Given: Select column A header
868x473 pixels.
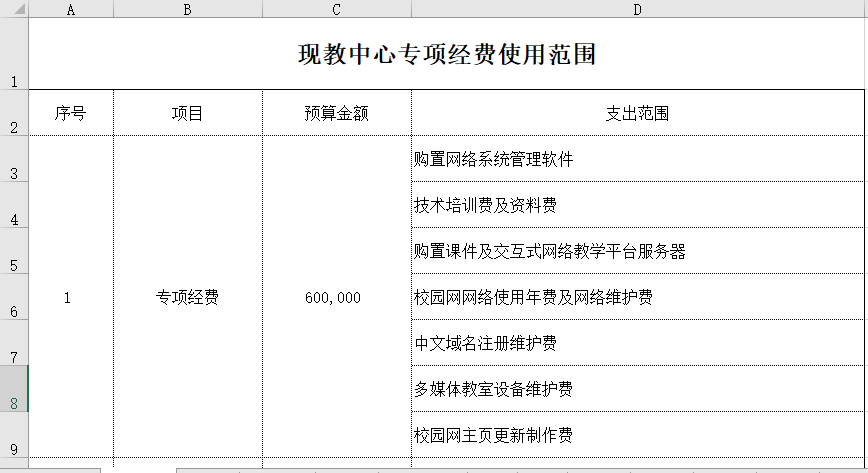Looking at the screenshot, I should pos(70,9).
